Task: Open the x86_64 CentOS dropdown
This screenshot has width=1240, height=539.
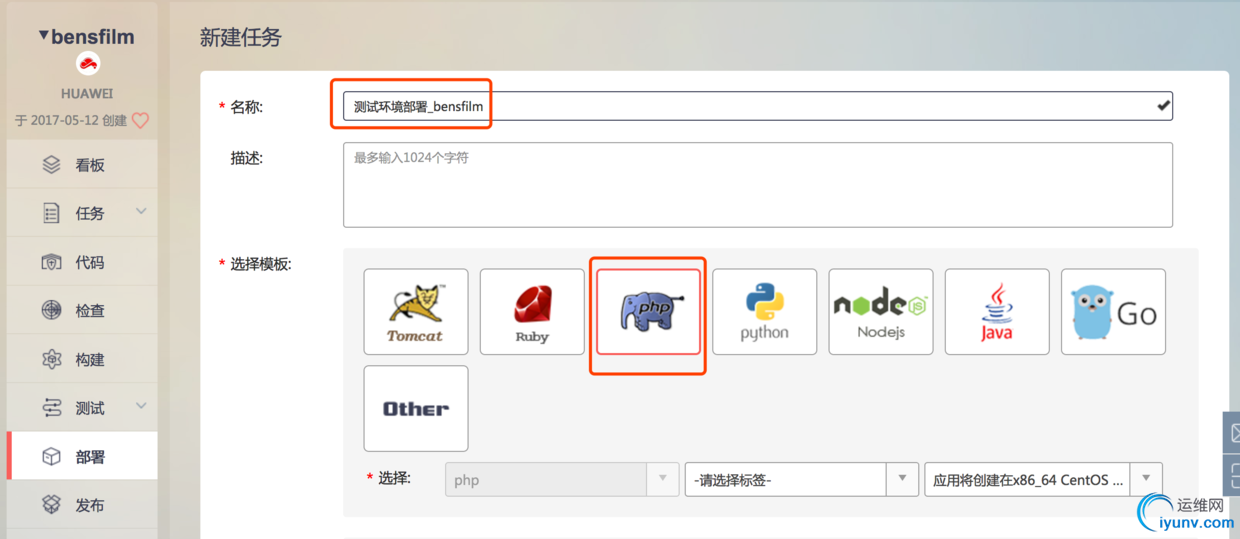Action: click(1043, 479)
